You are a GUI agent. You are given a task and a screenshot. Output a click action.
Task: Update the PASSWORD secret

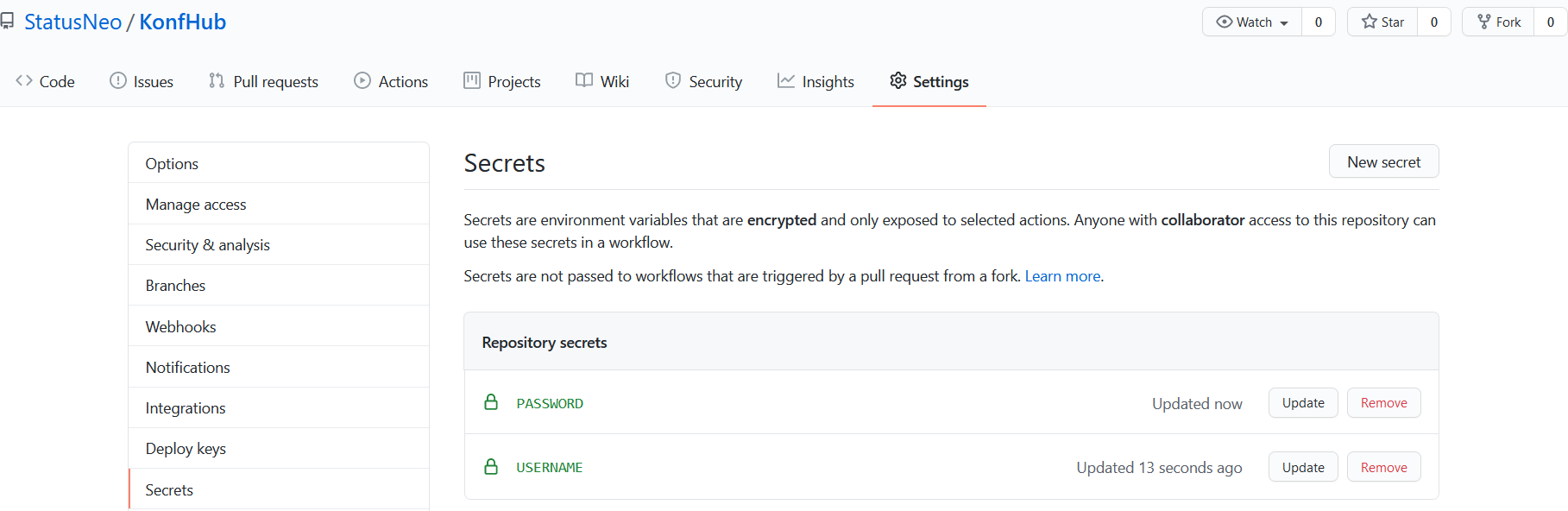point(1303,402)
